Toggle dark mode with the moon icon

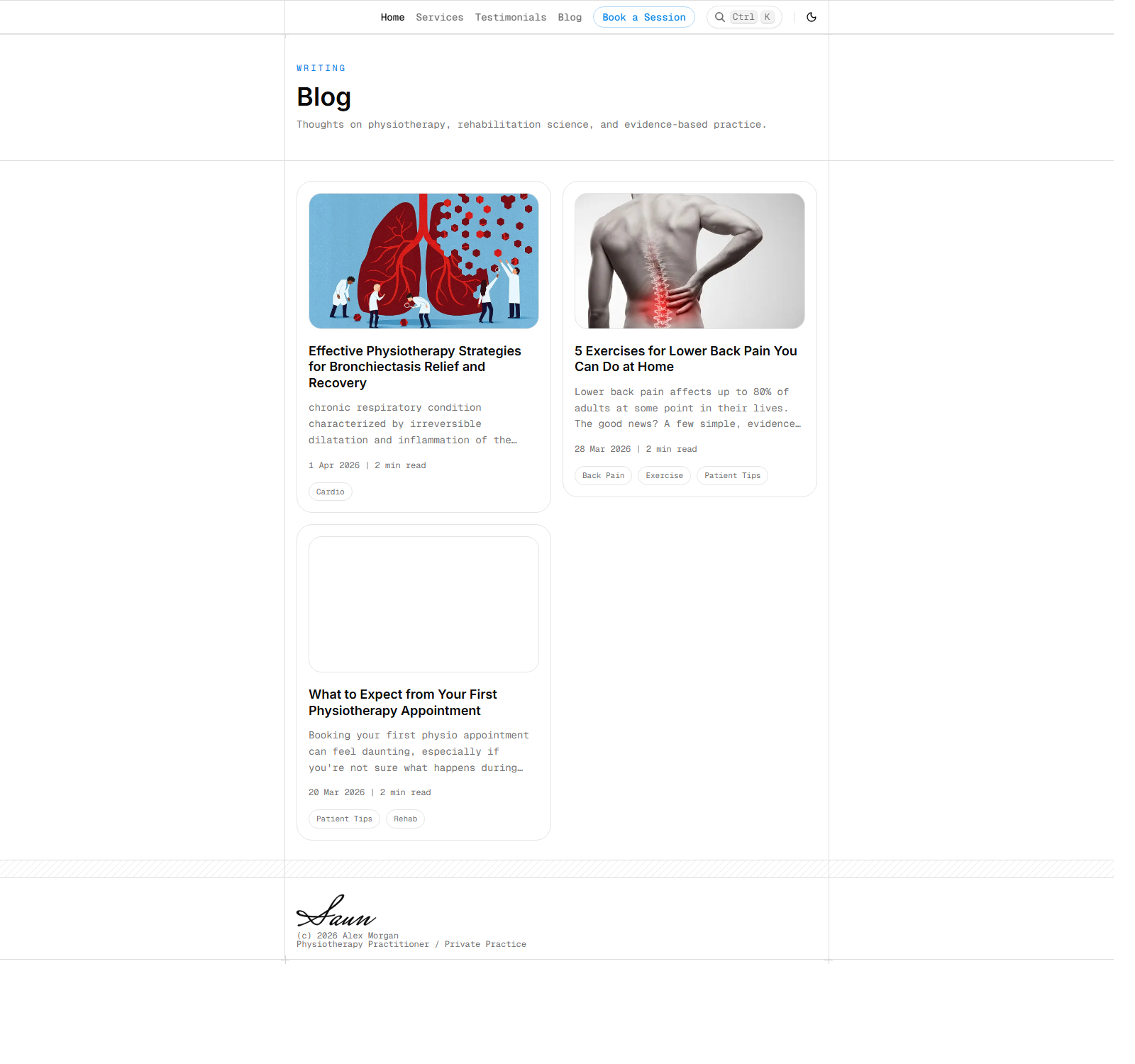811,17
